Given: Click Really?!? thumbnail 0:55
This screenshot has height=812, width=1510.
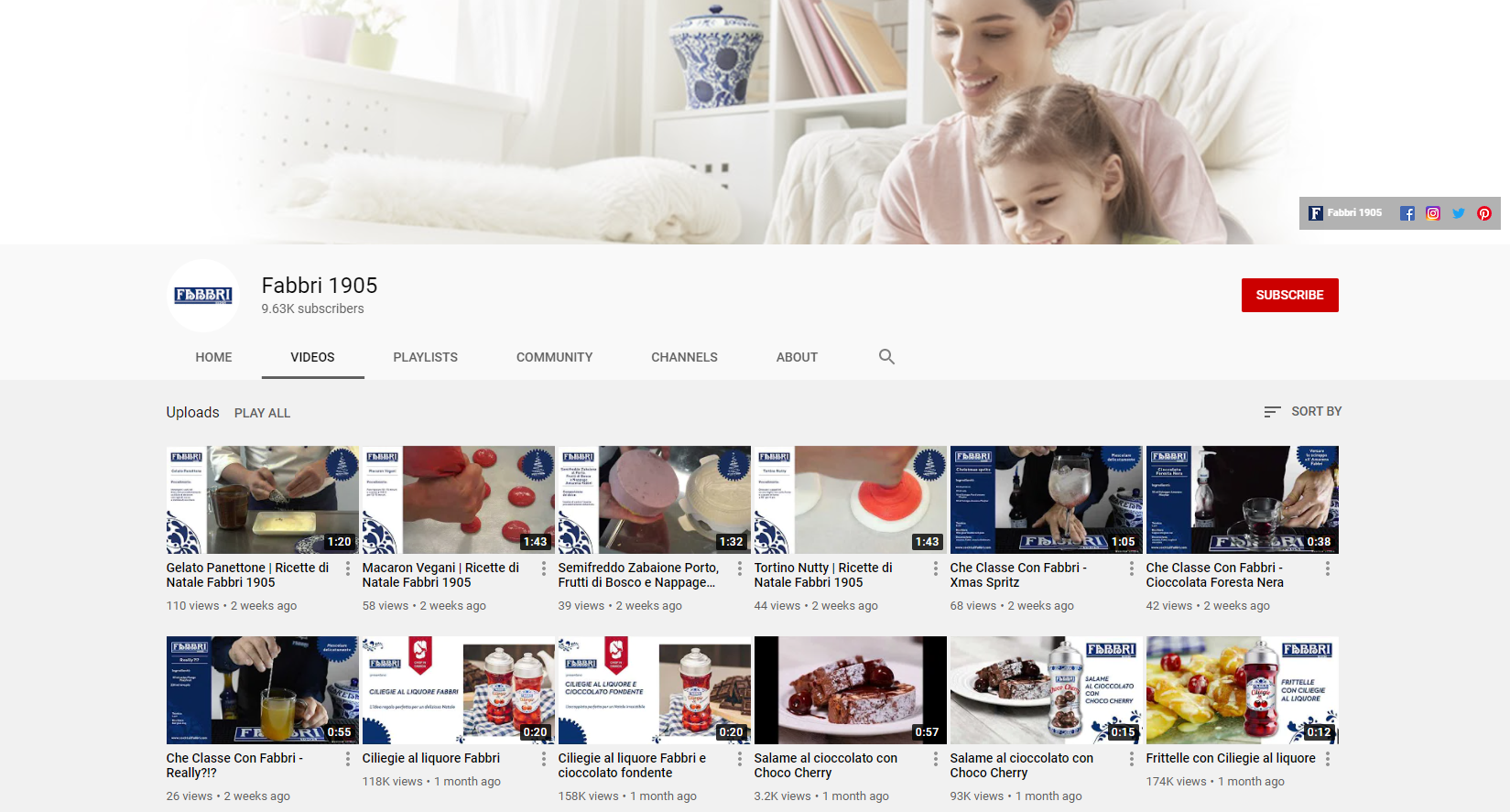Looking at the screenshot, I should coord(263,690).
